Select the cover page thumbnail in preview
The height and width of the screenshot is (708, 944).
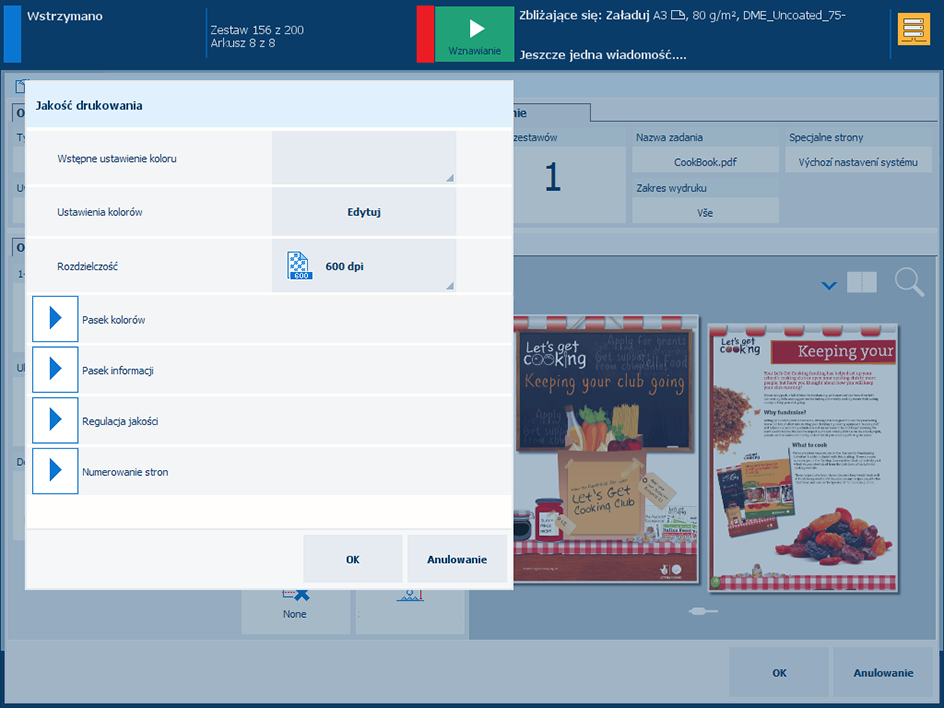(x=606, y=449)
